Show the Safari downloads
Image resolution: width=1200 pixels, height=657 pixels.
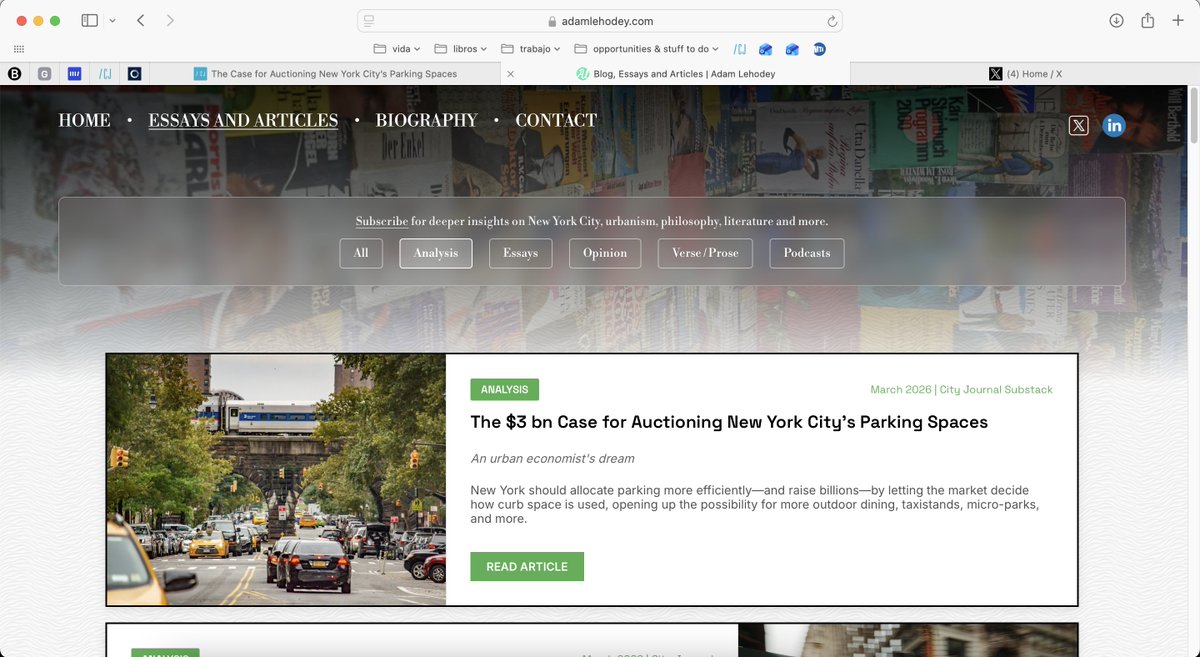pos(1117,21)
